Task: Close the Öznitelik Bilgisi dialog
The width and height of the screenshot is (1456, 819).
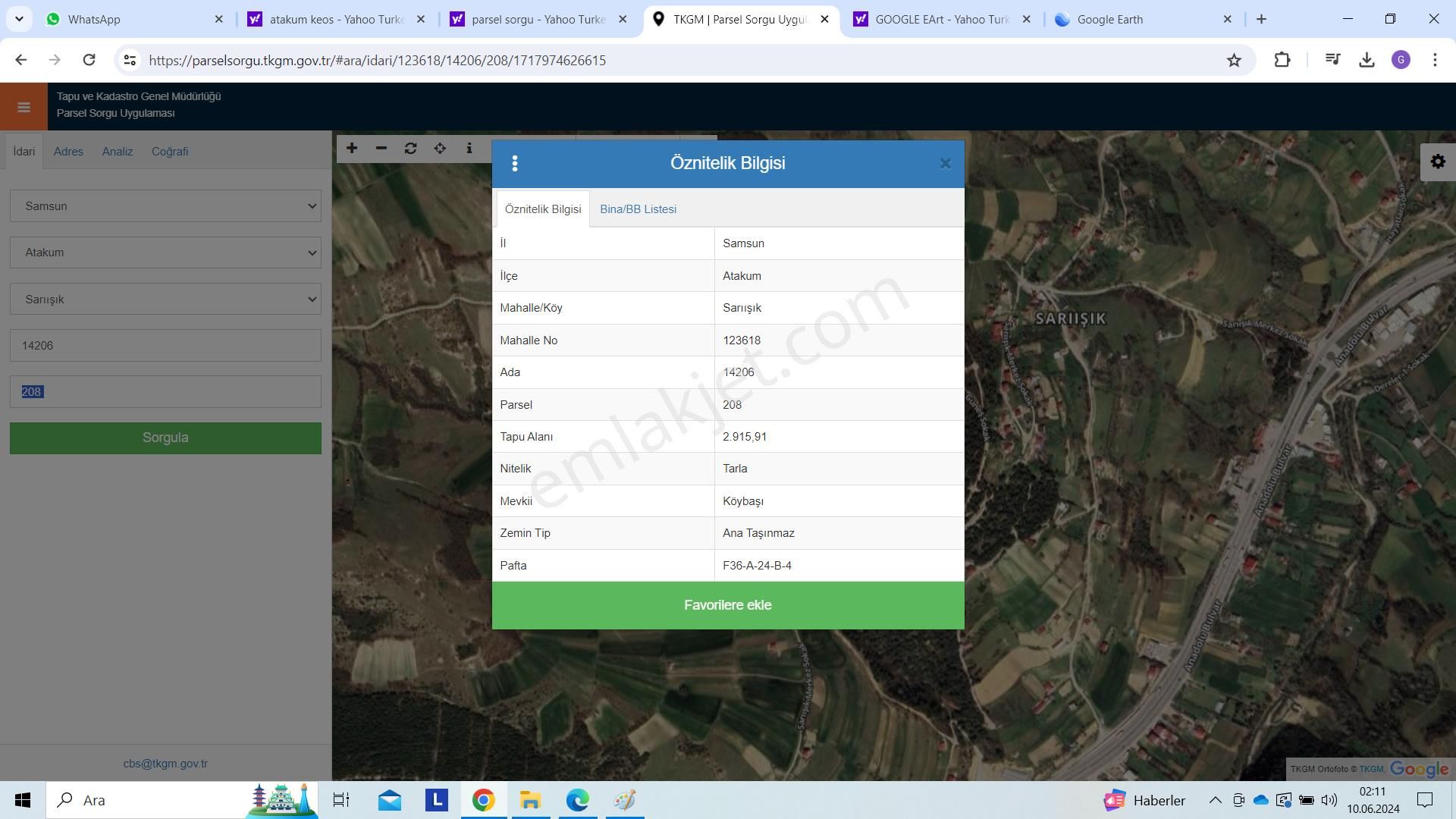Action: [x=945, y=164]
